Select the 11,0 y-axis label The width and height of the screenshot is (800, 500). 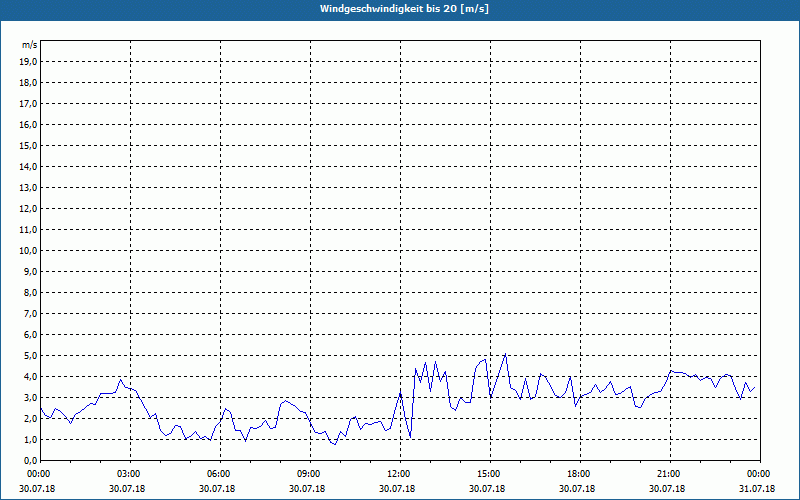(x=28, y=230)
